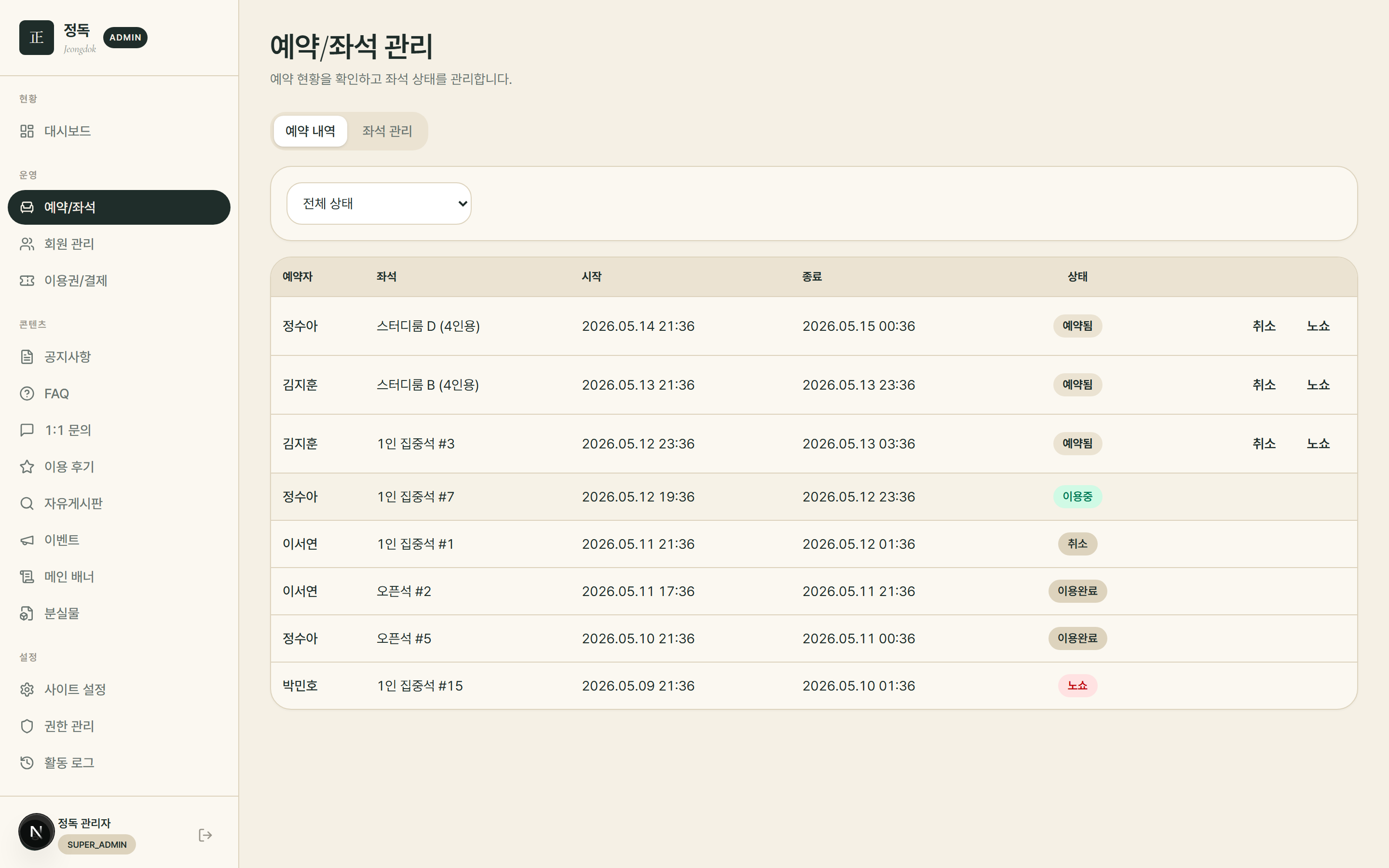Click the 시작 column header

click(x=592, y=277)
